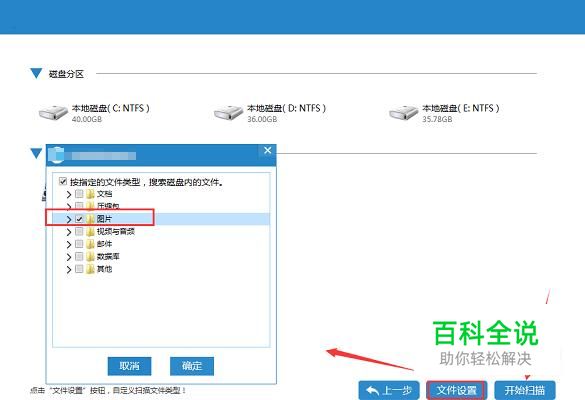
Task: Expand the 数据库 tree node
Action: (69, 257)
